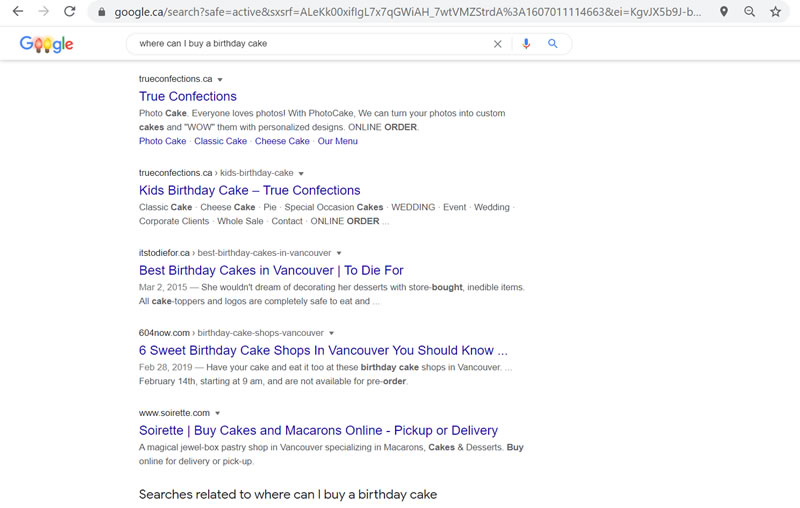Clear the search query with the X icon
This screenshot has width=800, height=508.
pyautogui.click(x=497, y=44)
